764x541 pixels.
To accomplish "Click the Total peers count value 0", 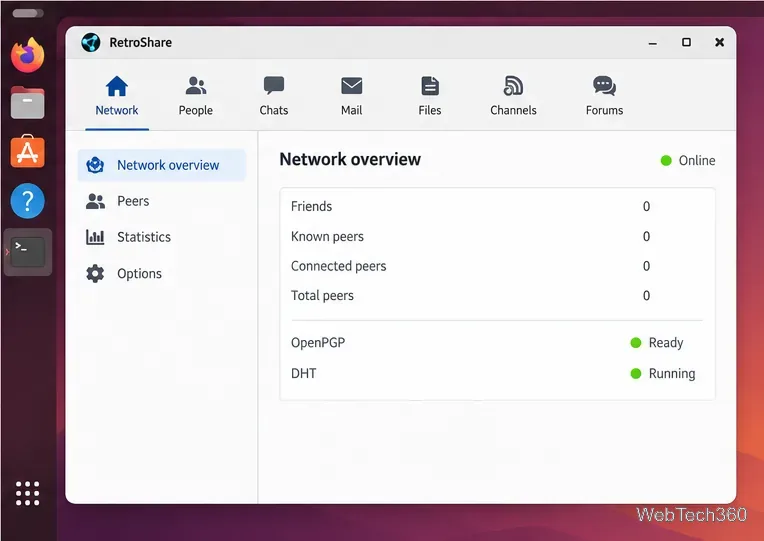I will point(646,296).
